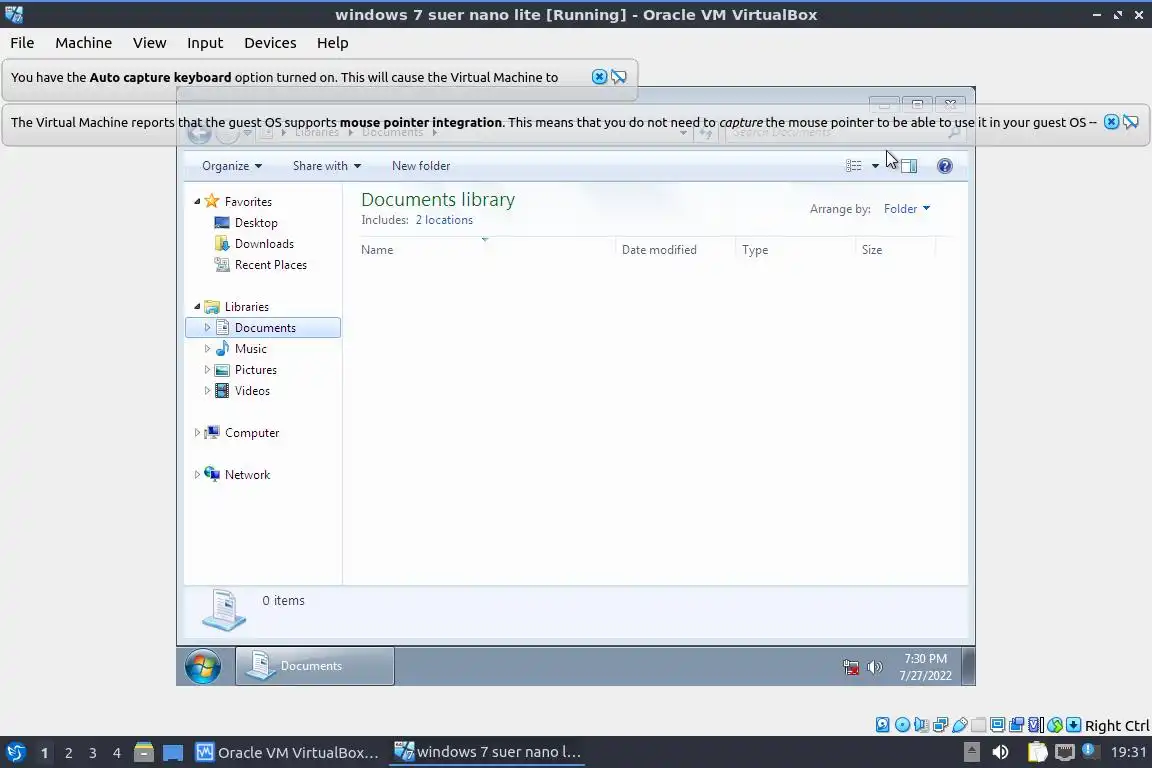The image size is (1152, 768).
Task: Open the 2 locations link
Action: tap(444, 220)
